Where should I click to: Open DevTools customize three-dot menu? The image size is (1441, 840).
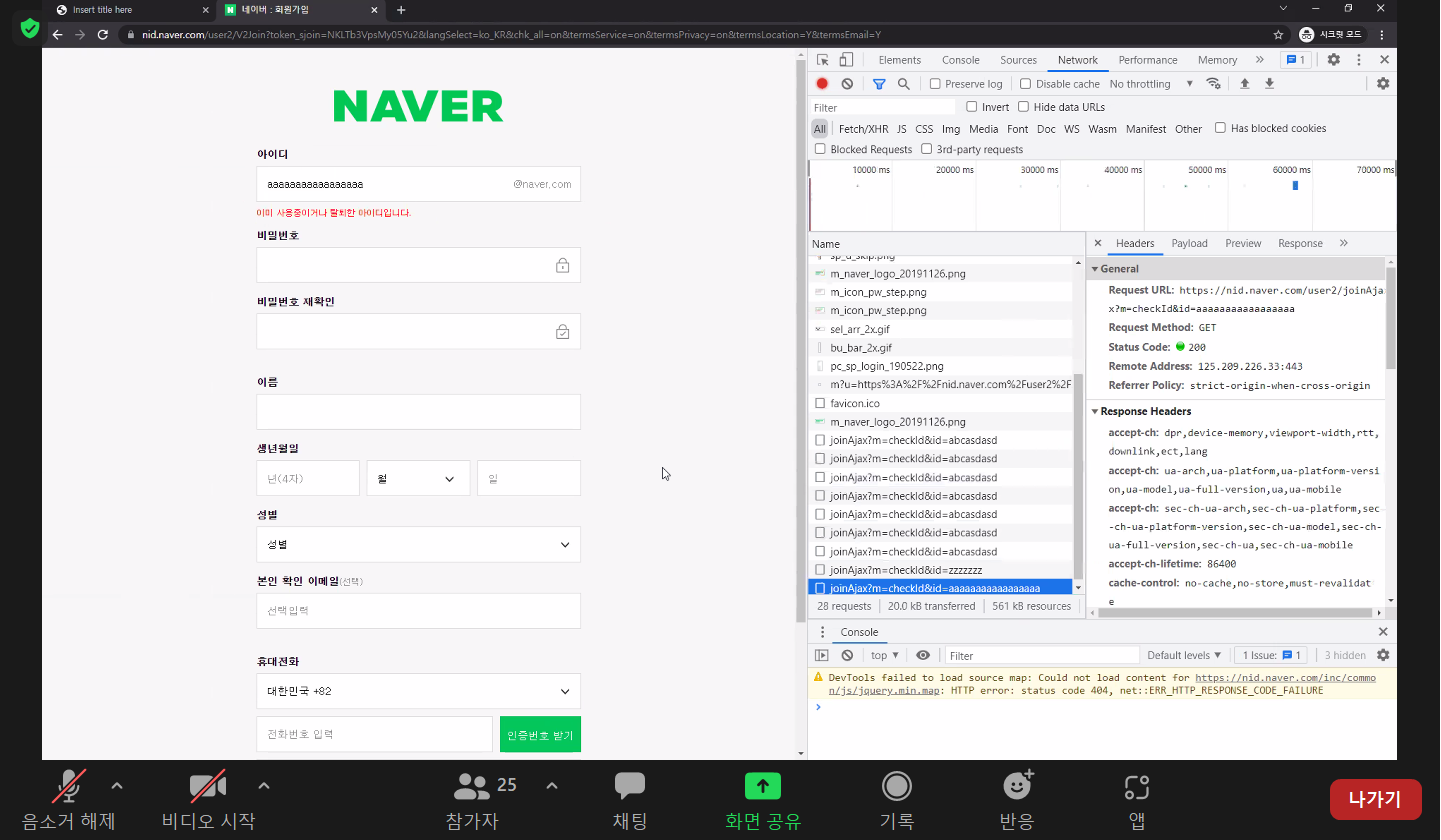point(1359,60)
